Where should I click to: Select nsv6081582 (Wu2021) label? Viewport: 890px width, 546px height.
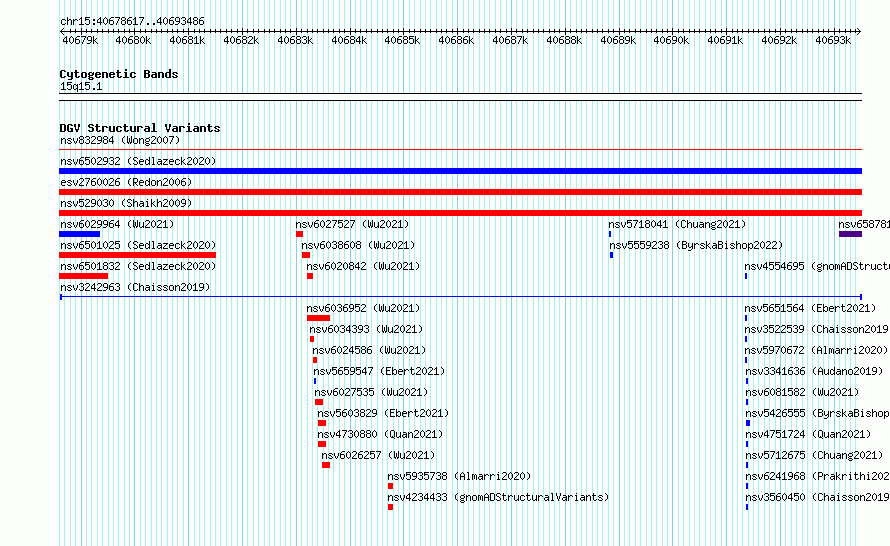[x=802, y=392]
